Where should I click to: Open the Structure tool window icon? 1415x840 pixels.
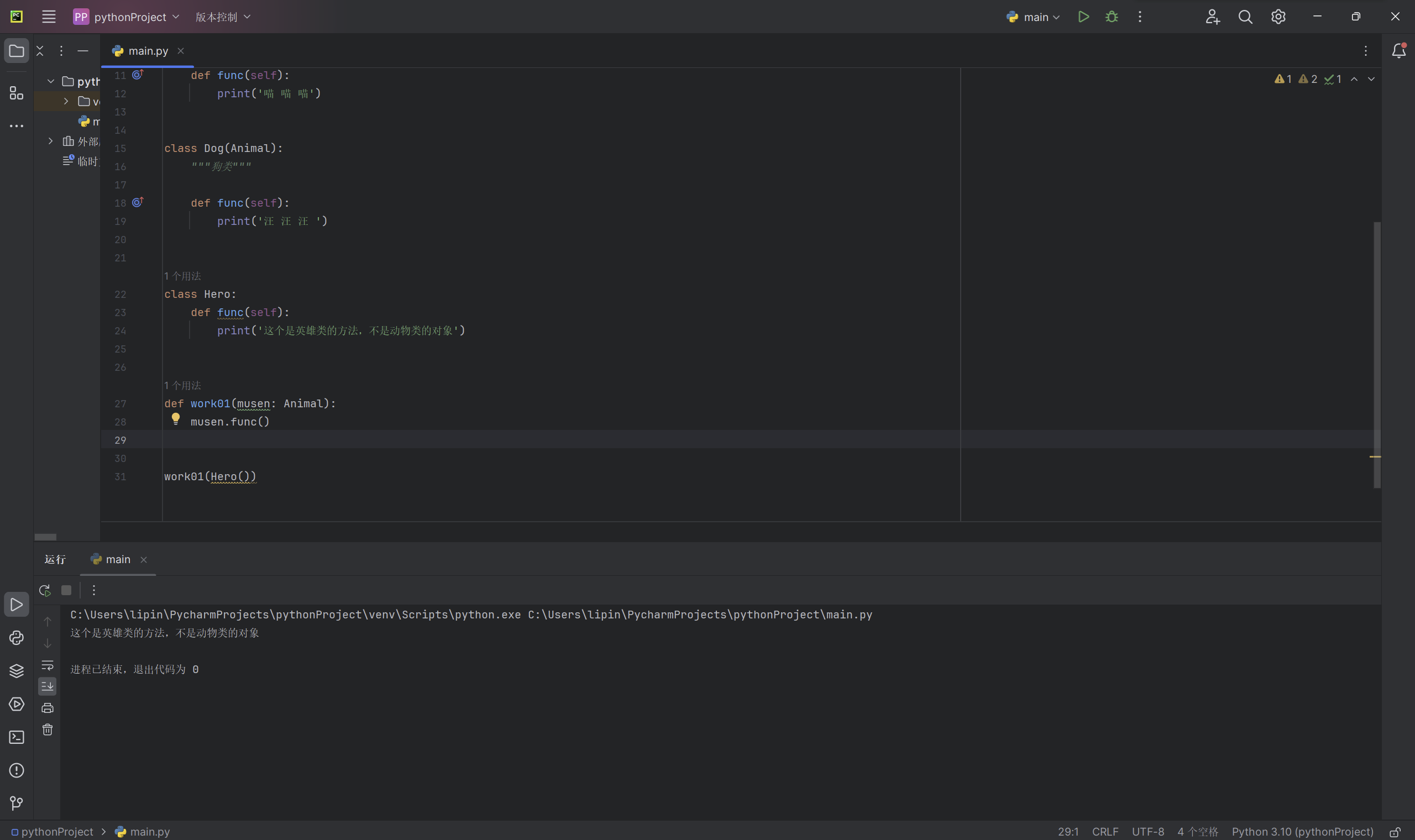point(17,93)
